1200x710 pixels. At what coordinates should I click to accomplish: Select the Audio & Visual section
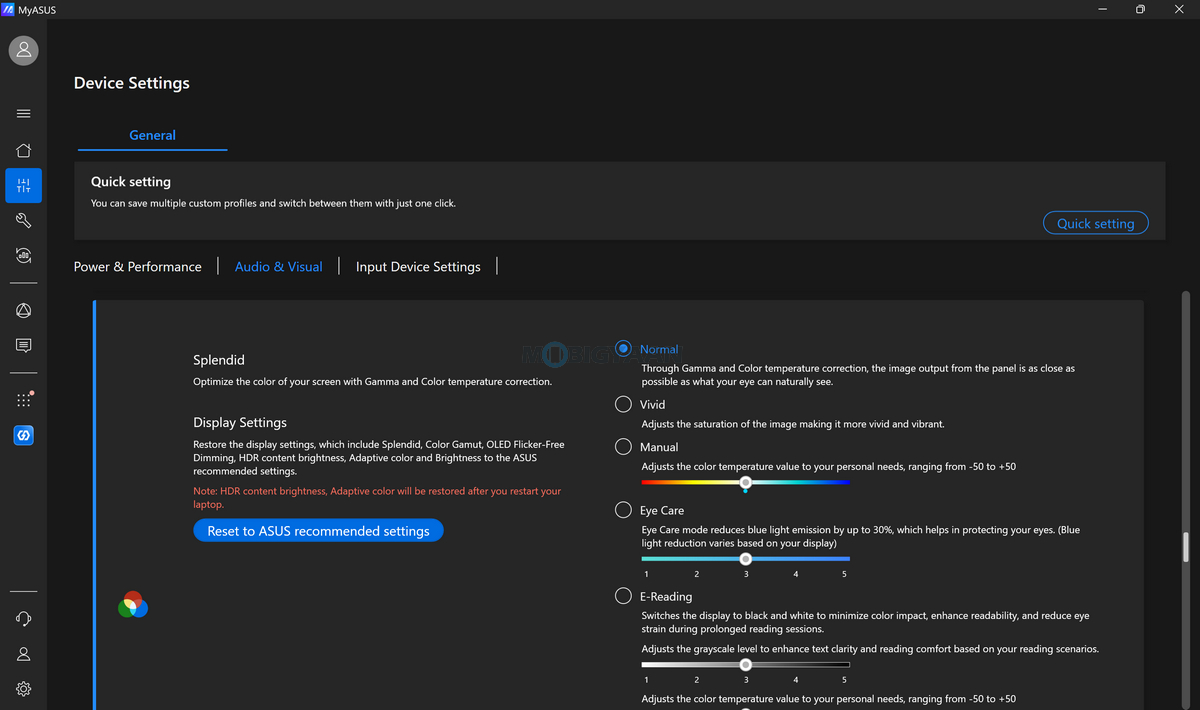tap(279, 267)
